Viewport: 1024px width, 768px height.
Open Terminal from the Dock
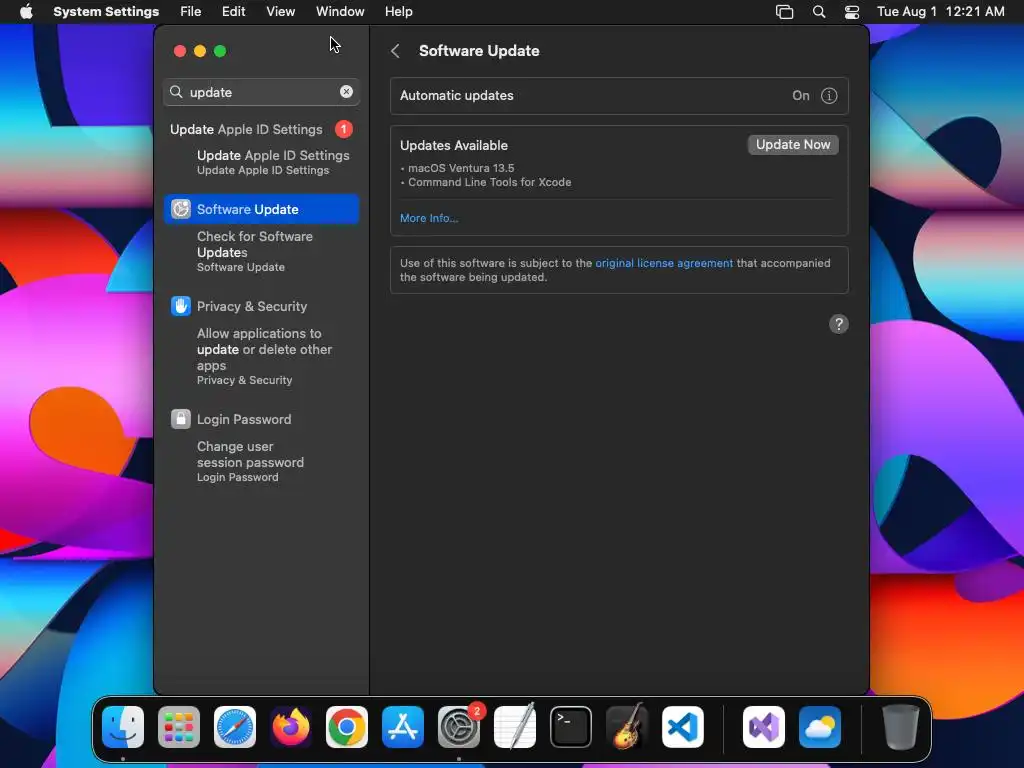click(x=571, y=727)
